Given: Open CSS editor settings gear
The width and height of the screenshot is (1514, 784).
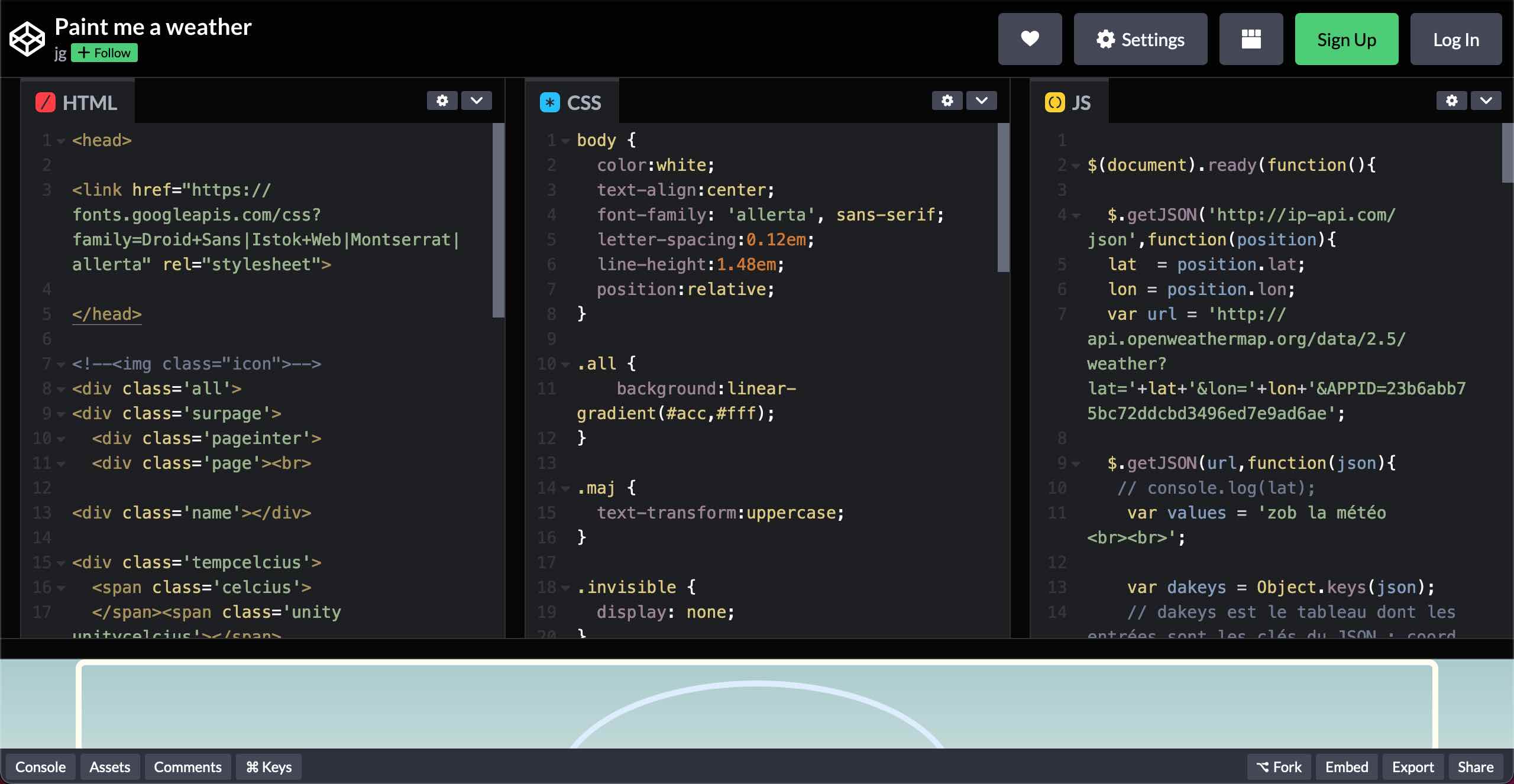Looking at the screenshot, I should [x=947, y=101].
